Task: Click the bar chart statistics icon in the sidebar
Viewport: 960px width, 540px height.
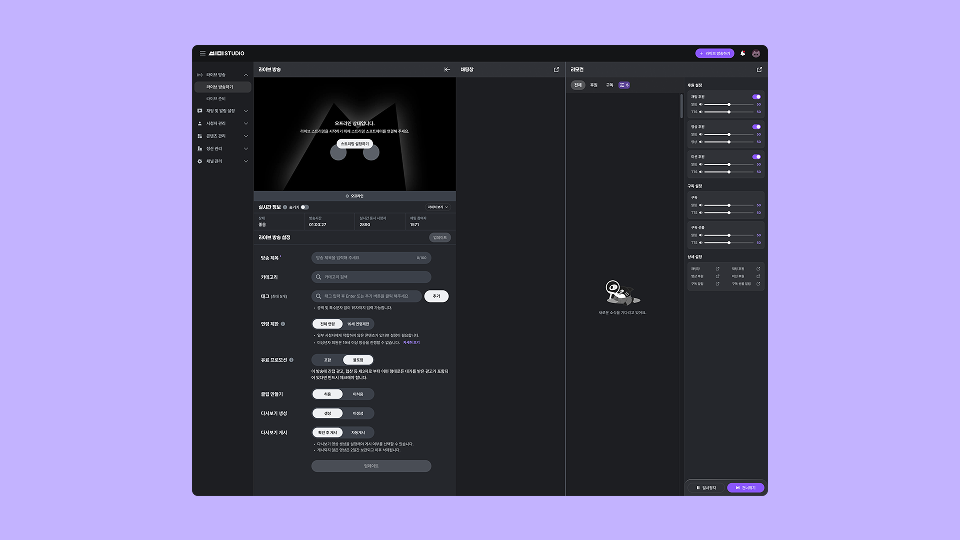Action: coord(200,149)
